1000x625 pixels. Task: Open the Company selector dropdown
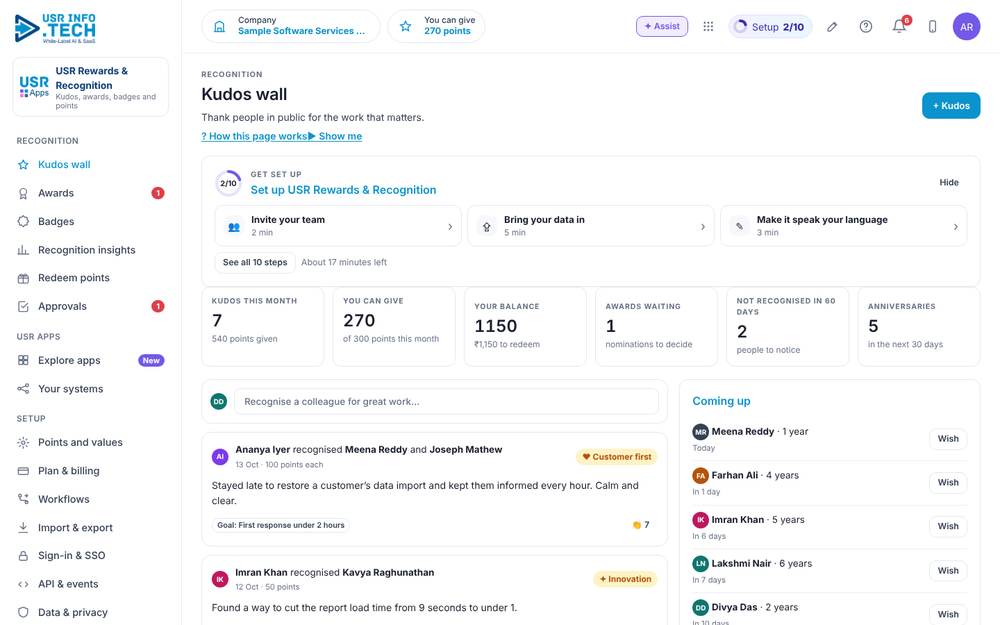click(x=291, y=26)
